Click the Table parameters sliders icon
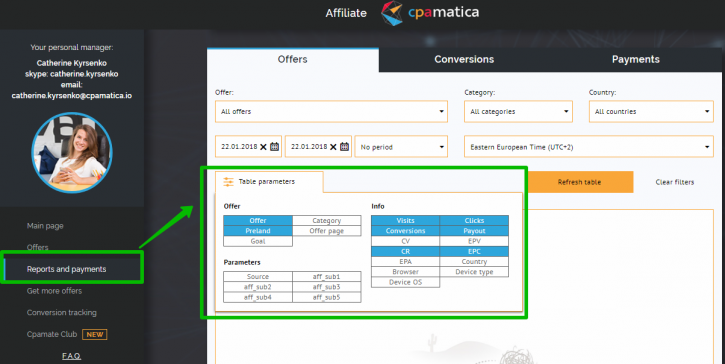 click(228, 182)
